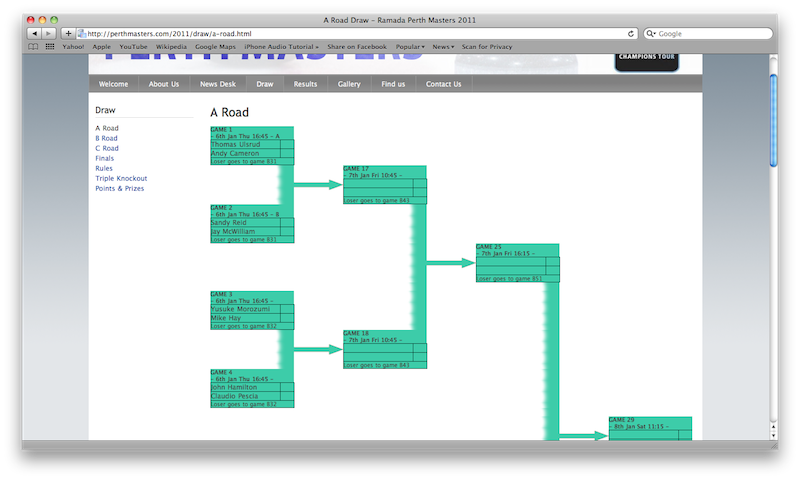Open the Contact Us nav tab
Viewport: 800px width, 480px height.
click(x=443, y=84)
